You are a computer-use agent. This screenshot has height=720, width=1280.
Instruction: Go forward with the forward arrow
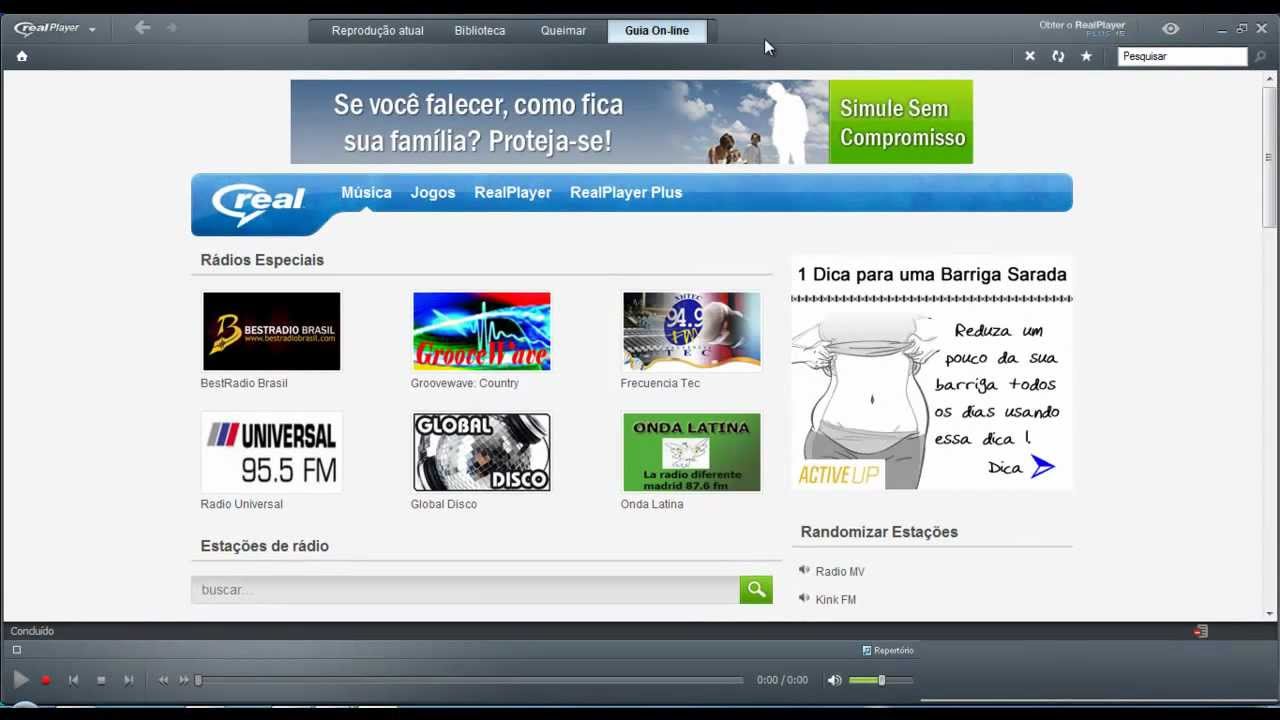click(171, 28)
